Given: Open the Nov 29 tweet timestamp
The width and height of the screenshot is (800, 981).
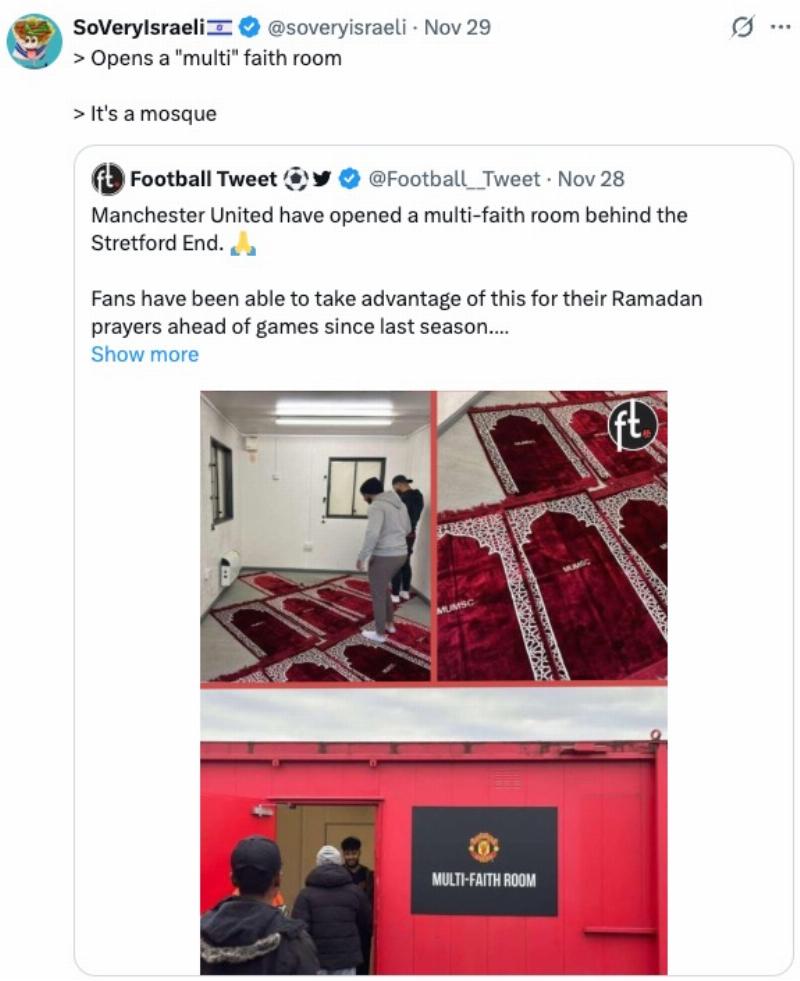Looking at the screenshot, I should pos(457,27).
